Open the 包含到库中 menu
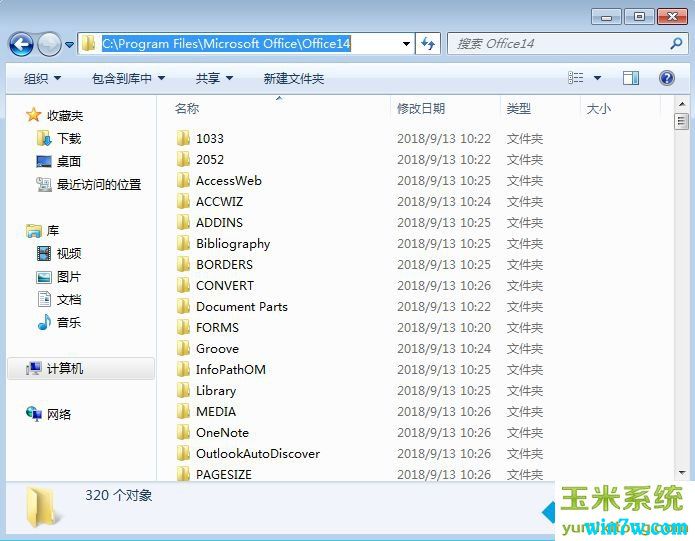695x541 pixels. pyautogui.click(x=128, y=79)
